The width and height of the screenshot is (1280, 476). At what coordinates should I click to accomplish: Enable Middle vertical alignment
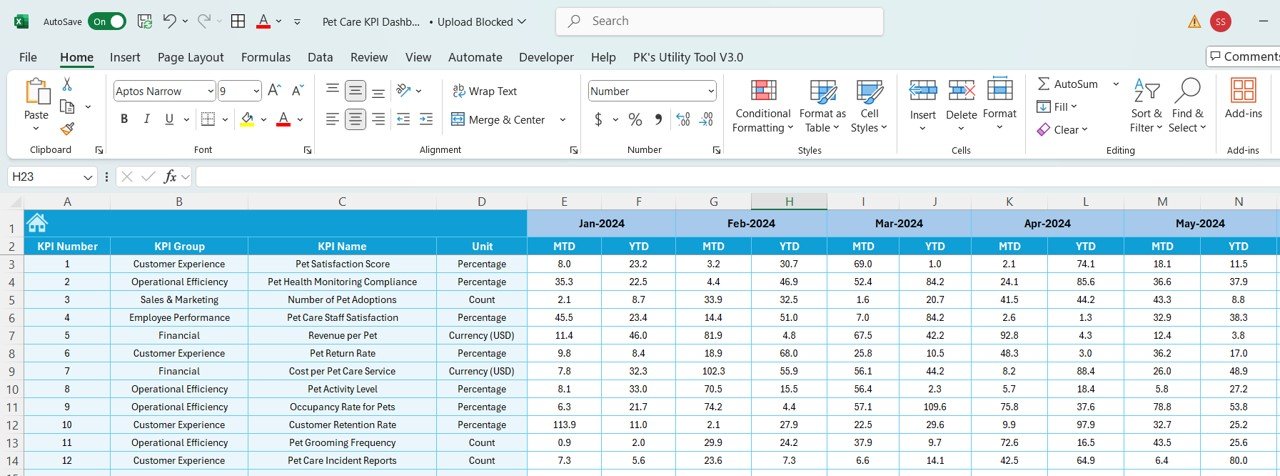click(355, 91)
